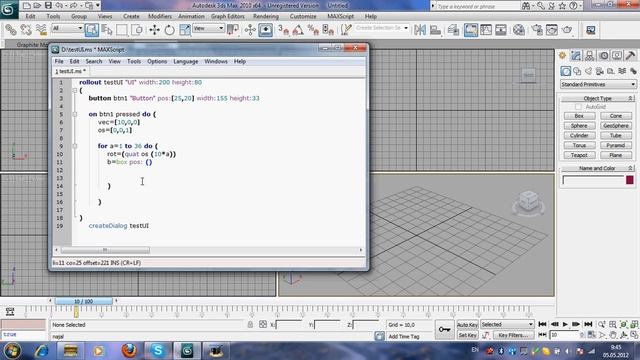Play the animation
The image size is (640, 360).
tap(565, 324)
